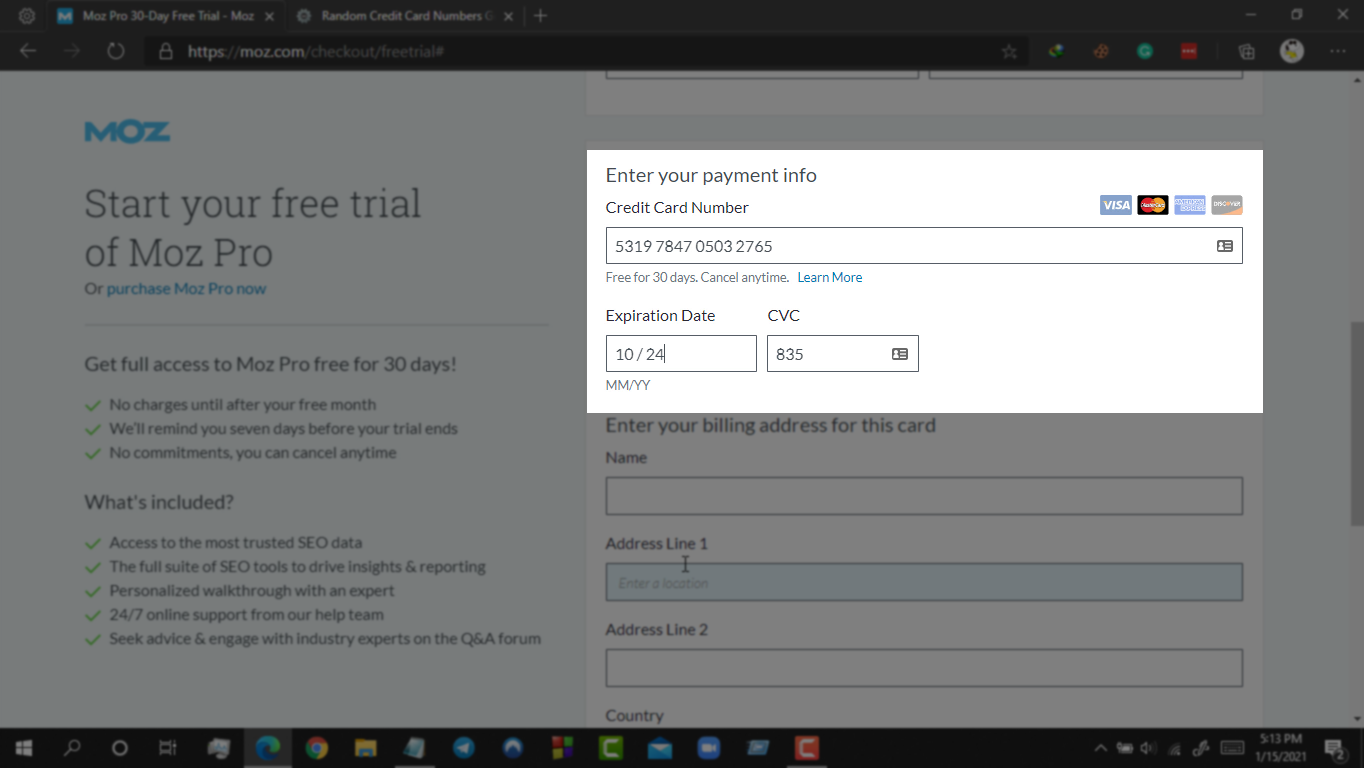Click the Learn More link
Viewport: 1364px width, 768px height.
coord(830,278)
